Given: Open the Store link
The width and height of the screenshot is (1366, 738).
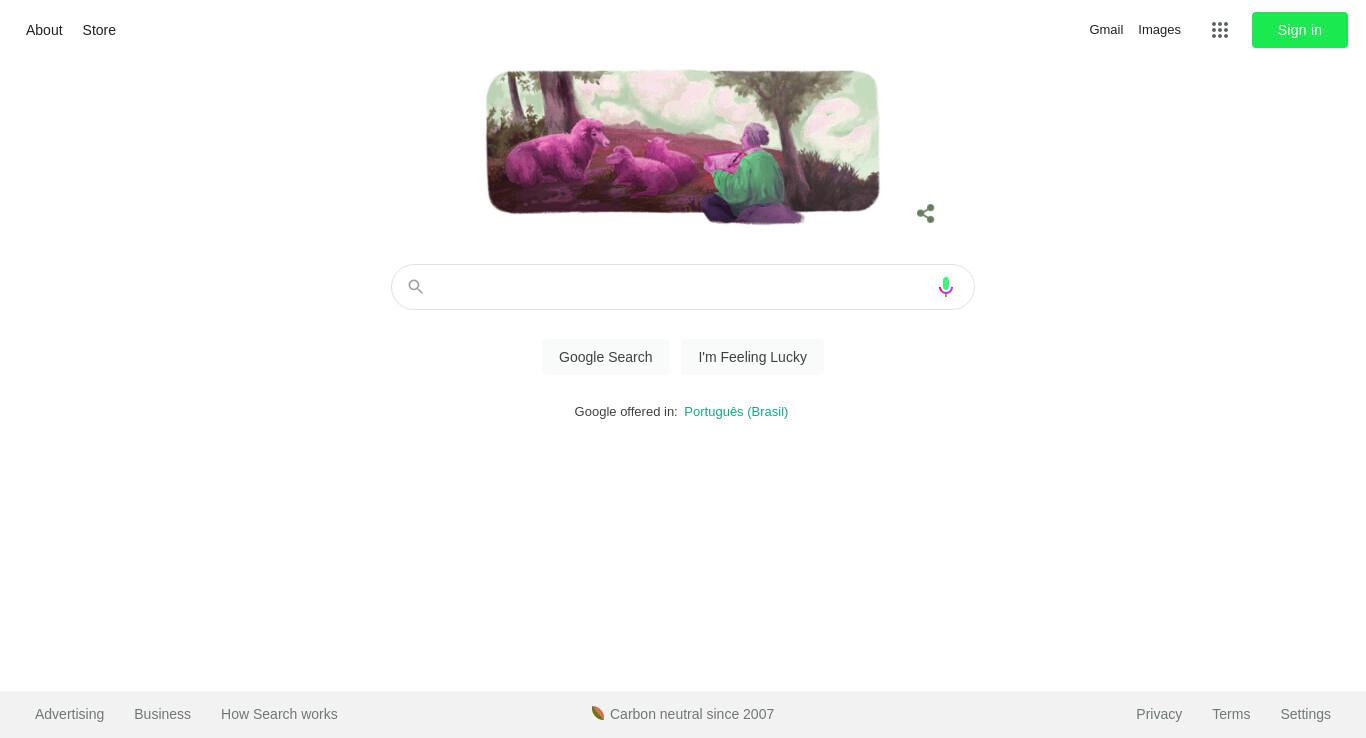Looking at the screenshot, I should [99, 30].
